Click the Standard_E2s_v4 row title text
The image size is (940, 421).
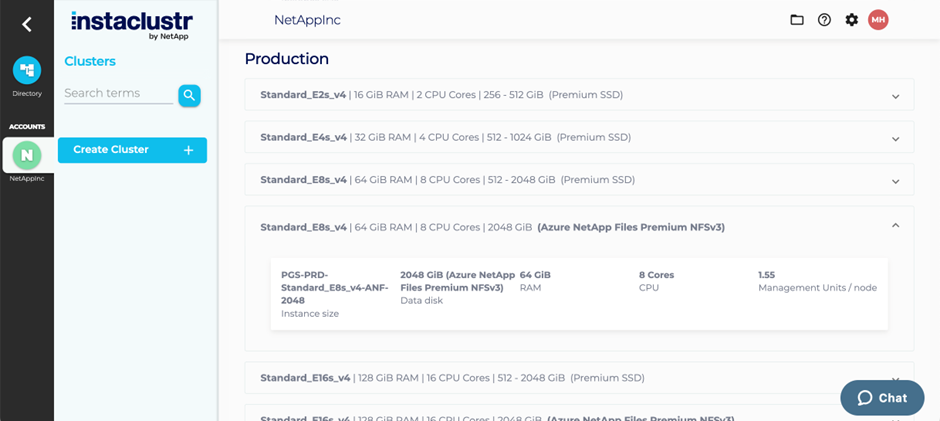tap(303, 95)
